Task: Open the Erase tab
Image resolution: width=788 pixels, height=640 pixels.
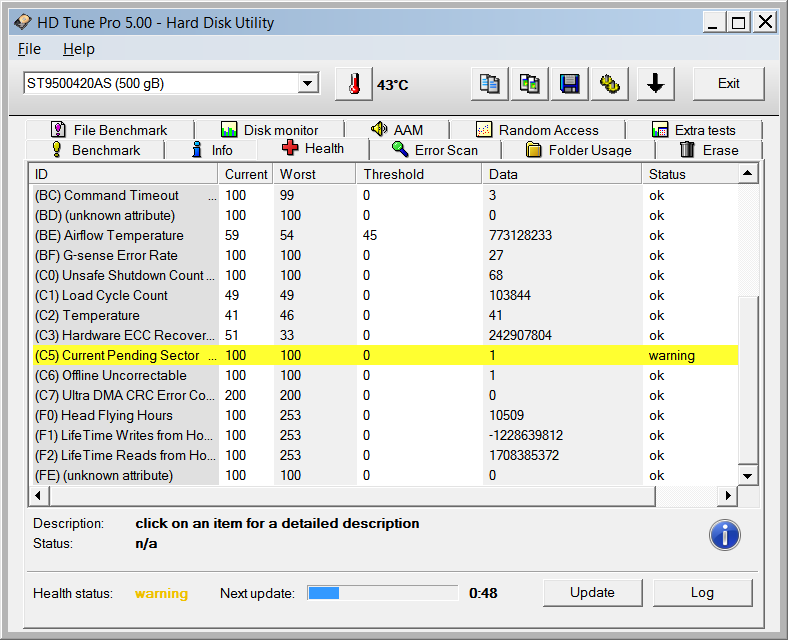Action: [x=709, y=150]
